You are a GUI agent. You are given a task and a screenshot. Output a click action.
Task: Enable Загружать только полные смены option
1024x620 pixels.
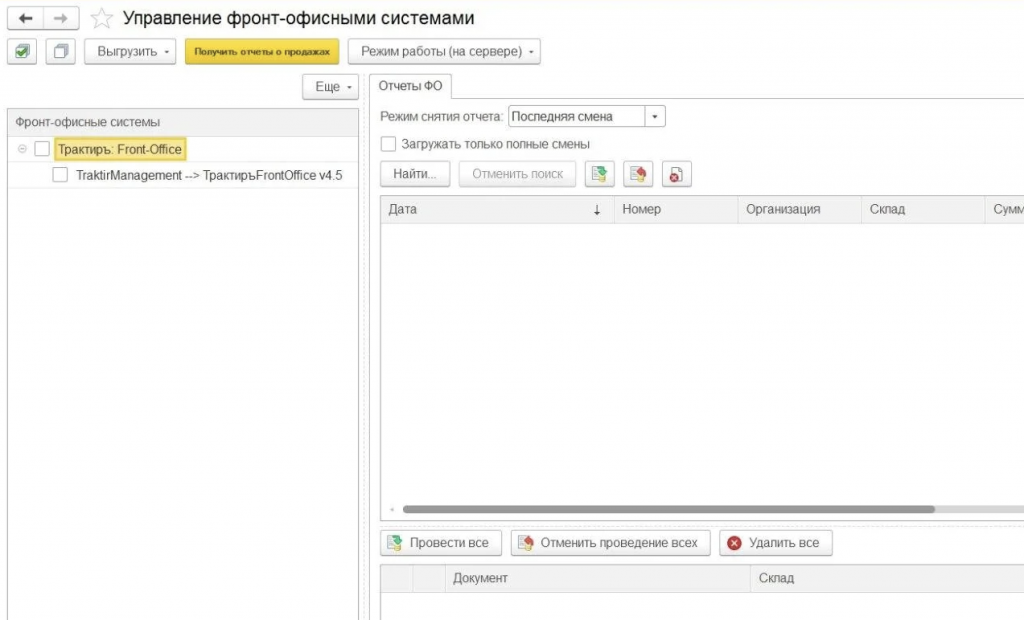(x=388, y=144)
